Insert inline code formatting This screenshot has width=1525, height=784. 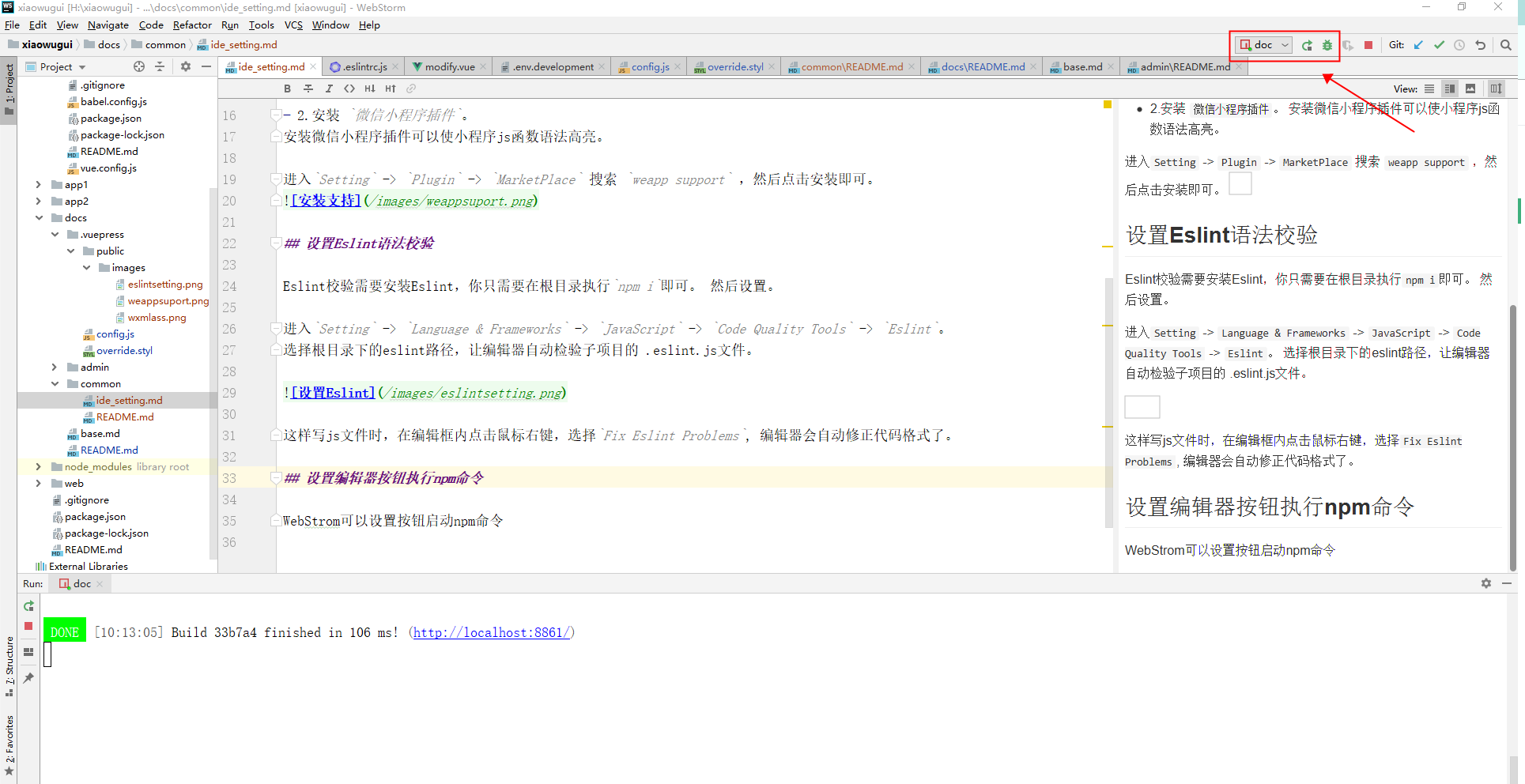(349, 89)
